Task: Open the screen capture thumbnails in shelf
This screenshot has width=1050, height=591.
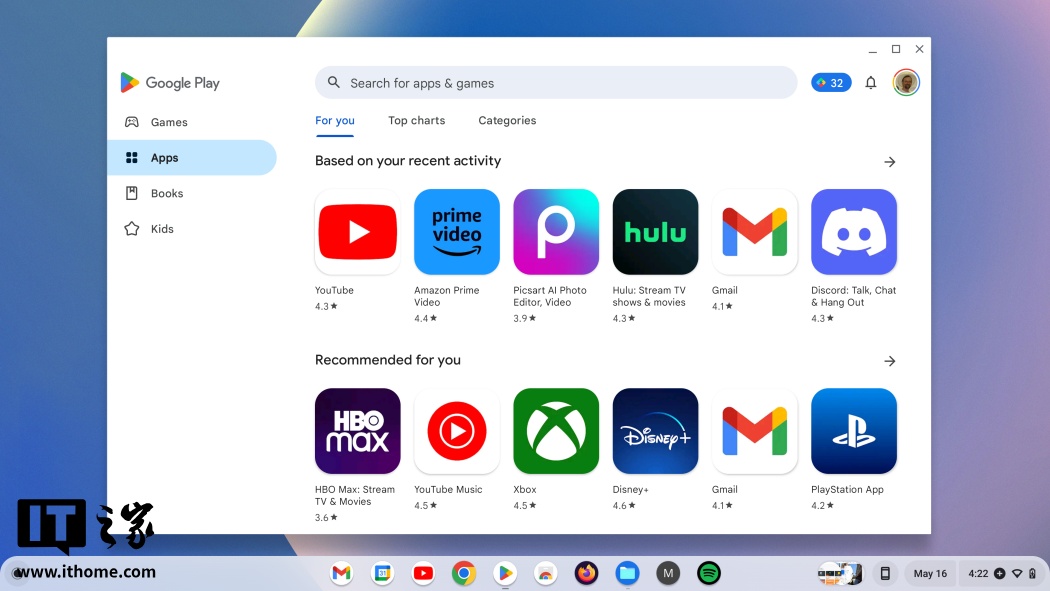Action: pos(840,573)
